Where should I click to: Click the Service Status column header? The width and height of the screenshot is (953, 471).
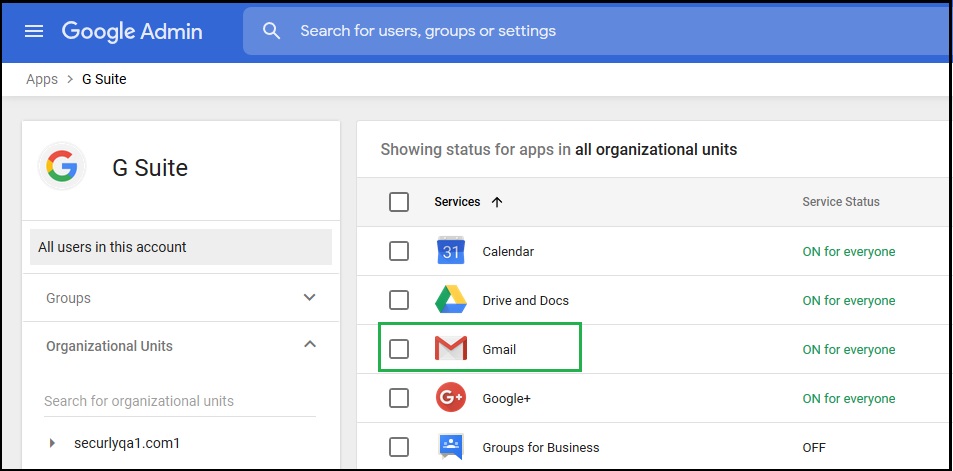(841, 202)
